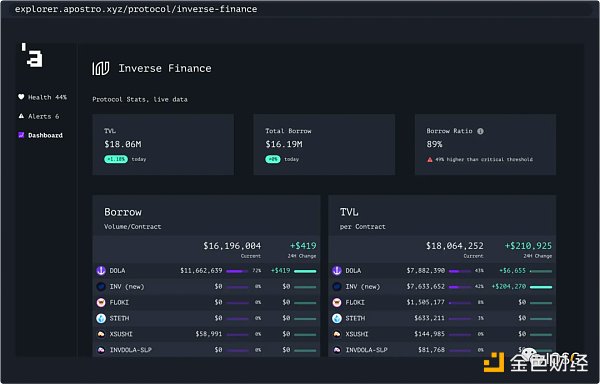
Task: Select the INVDOLA-SLP row in Borrow table
Action: 206,350
